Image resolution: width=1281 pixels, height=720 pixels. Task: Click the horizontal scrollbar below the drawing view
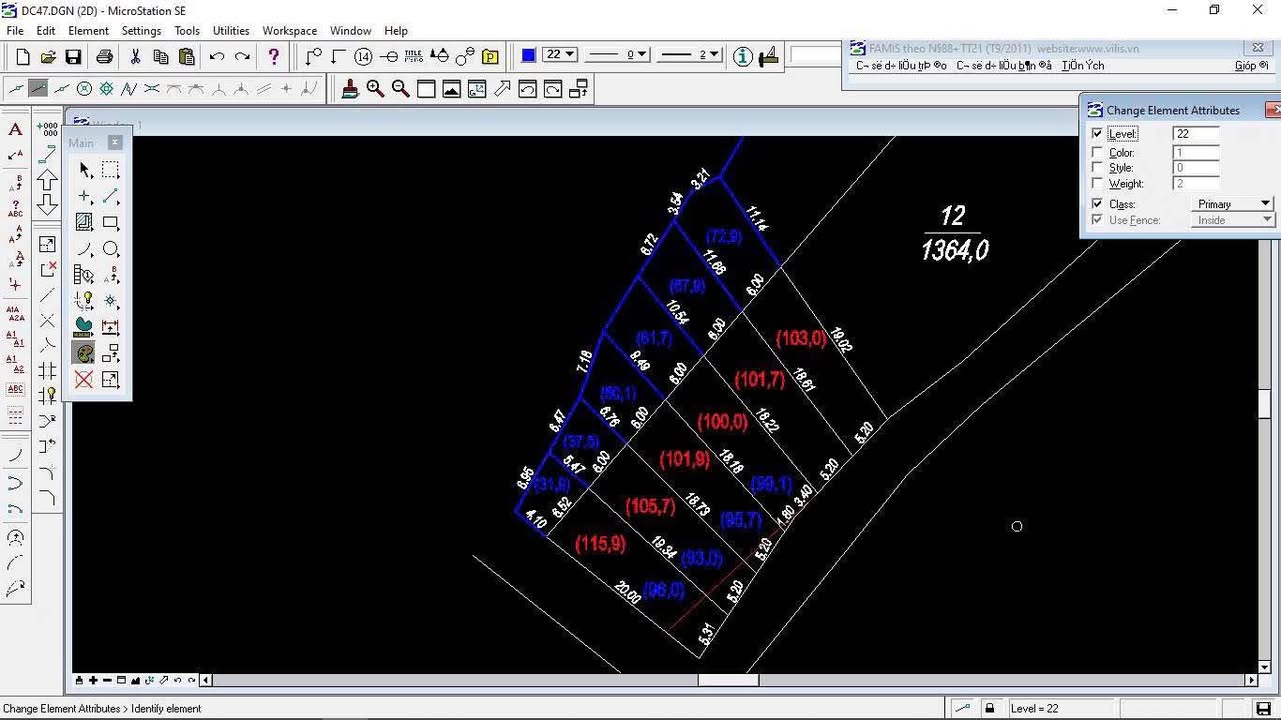tap(730, 680)
